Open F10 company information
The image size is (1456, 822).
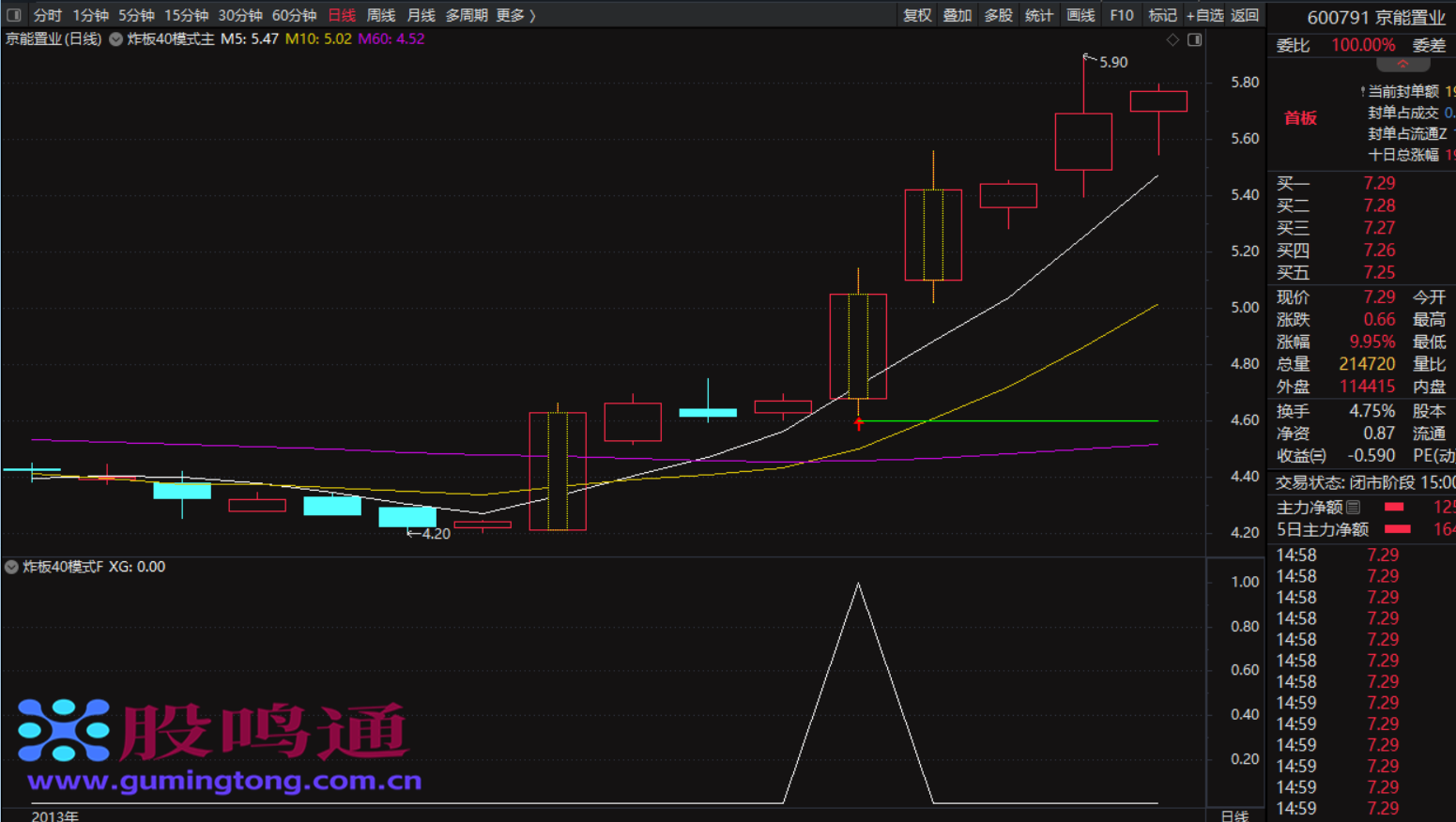(x=1121, y=15)
